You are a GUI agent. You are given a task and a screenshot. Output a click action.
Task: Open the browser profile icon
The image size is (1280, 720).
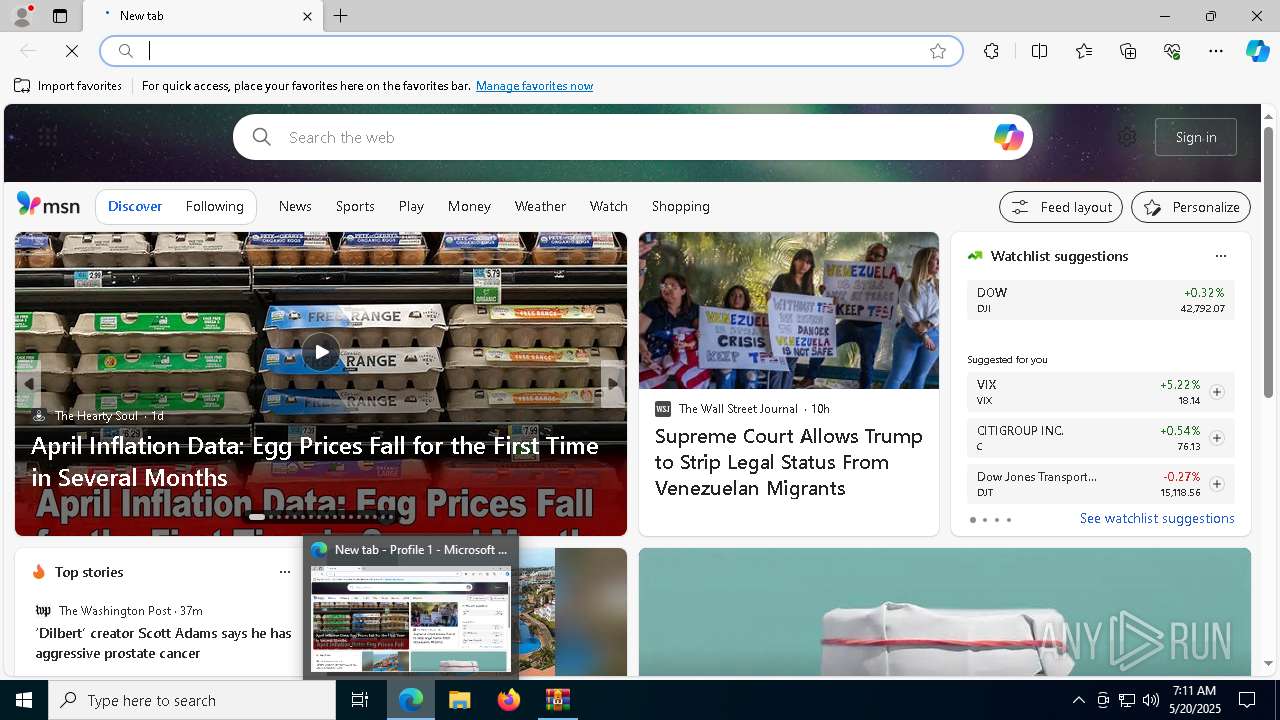[21, 16]
